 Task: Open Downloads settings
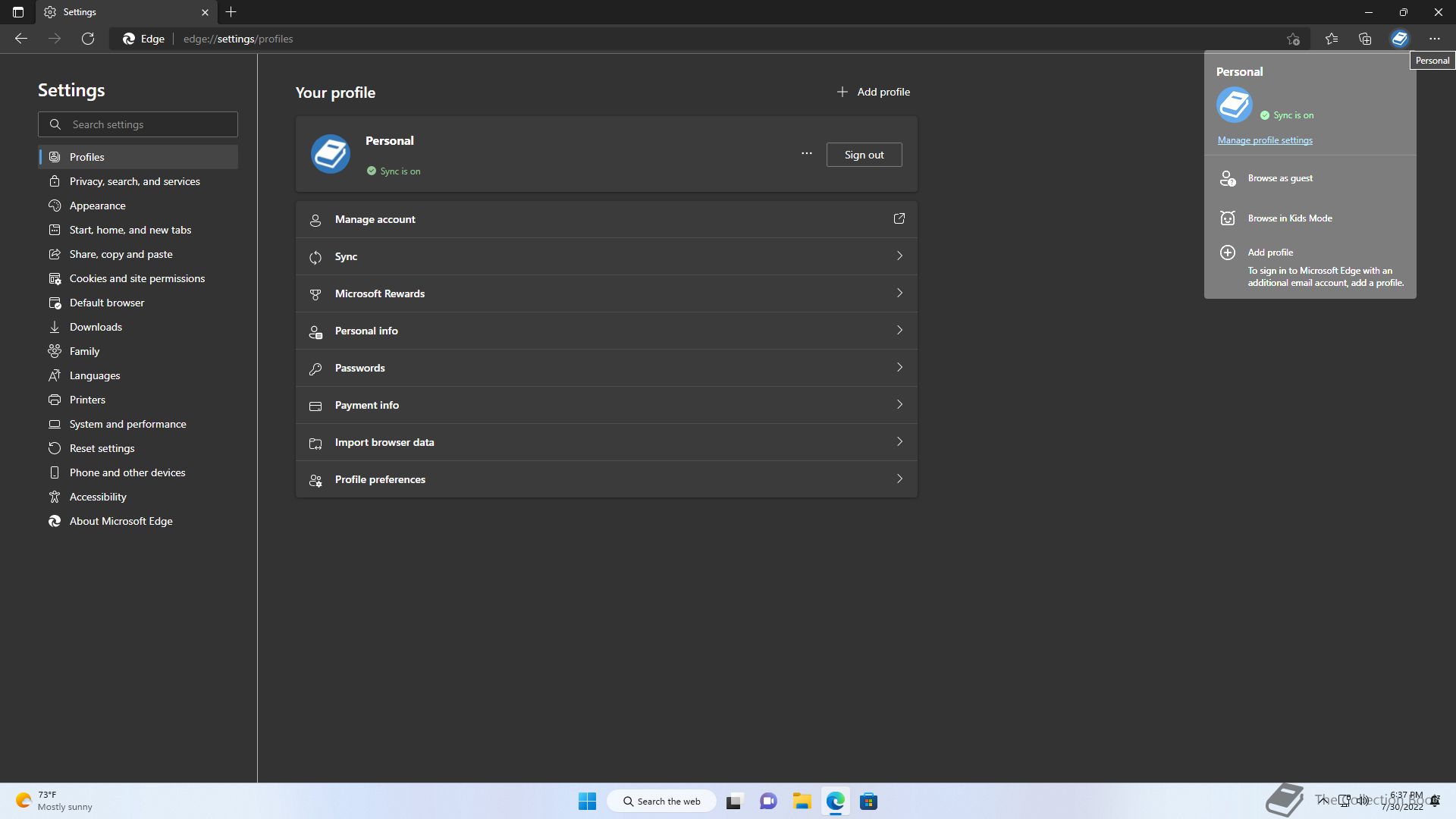(138, 327)
